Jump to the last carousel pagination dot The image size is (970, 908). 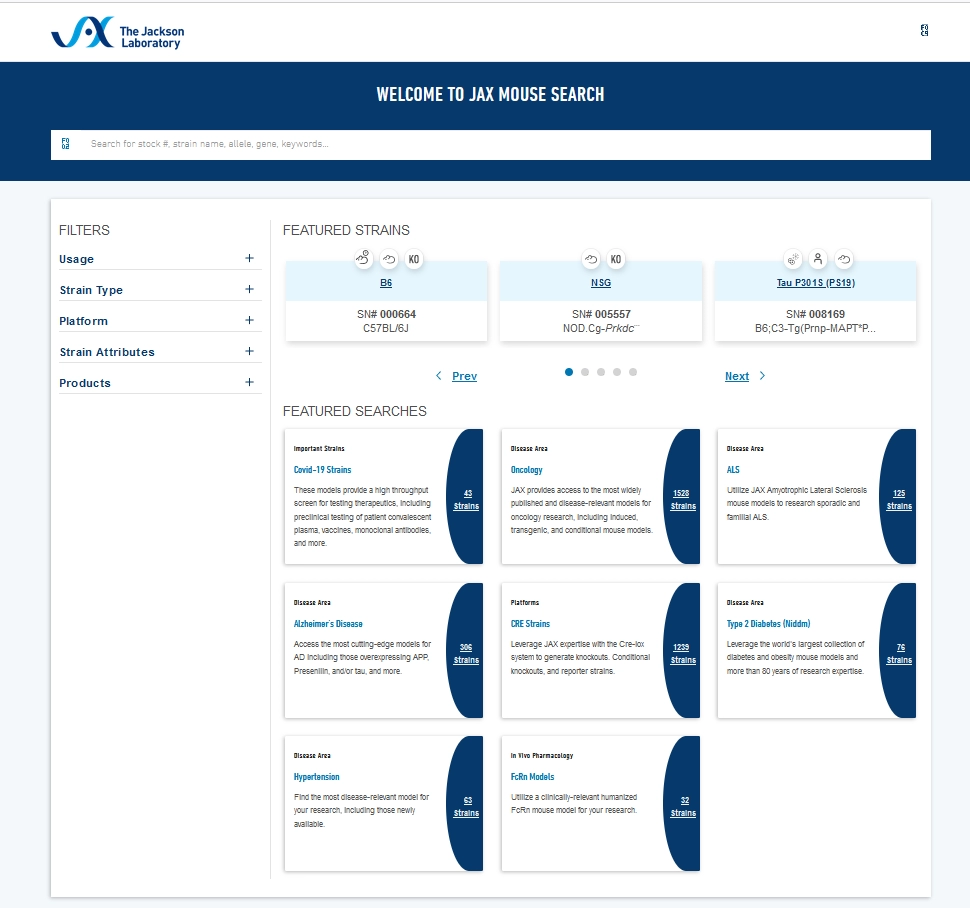click(x=633, y=372)
